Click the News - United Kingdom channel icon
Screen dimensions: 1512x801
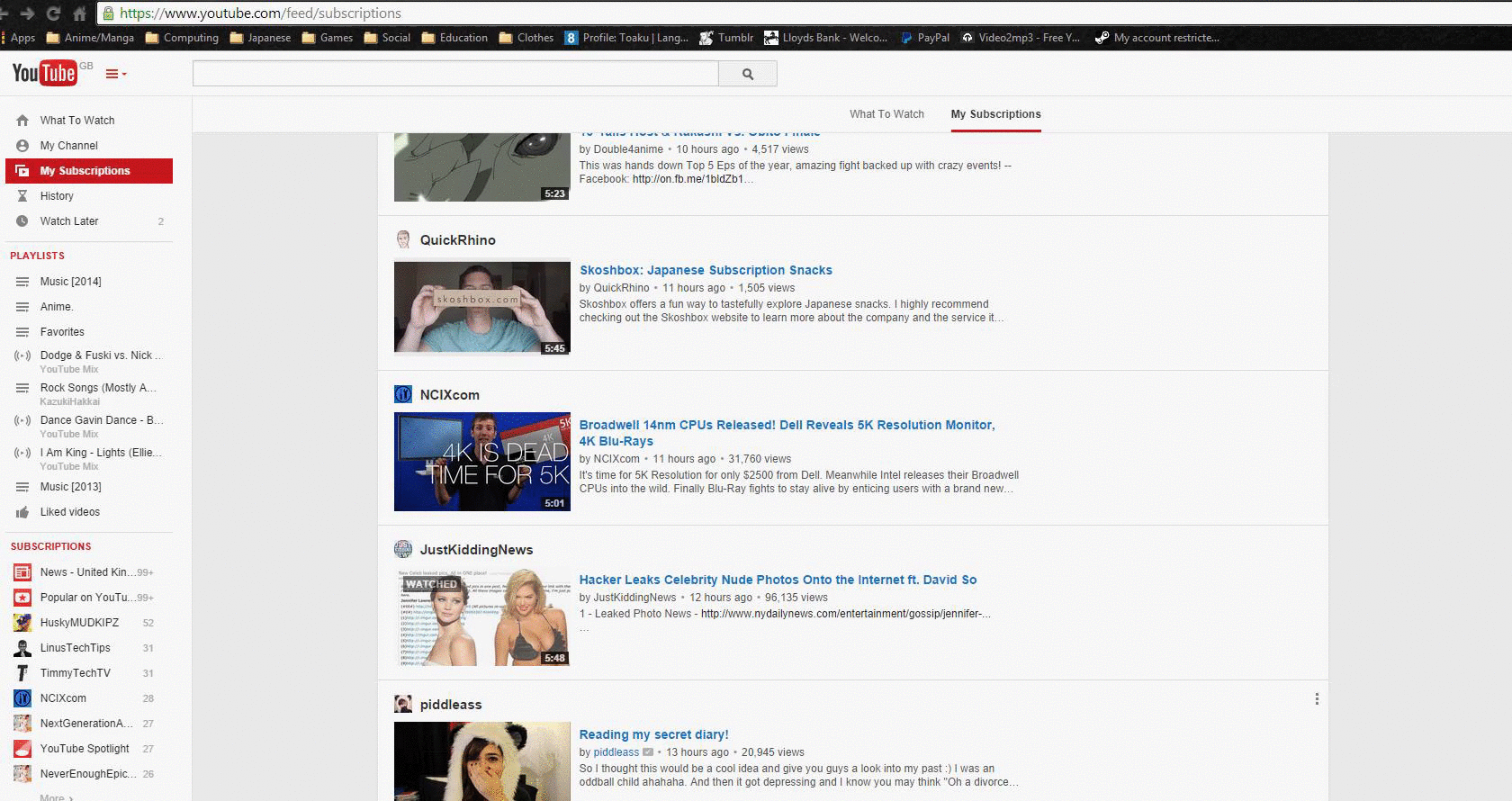tap(22, 572)
